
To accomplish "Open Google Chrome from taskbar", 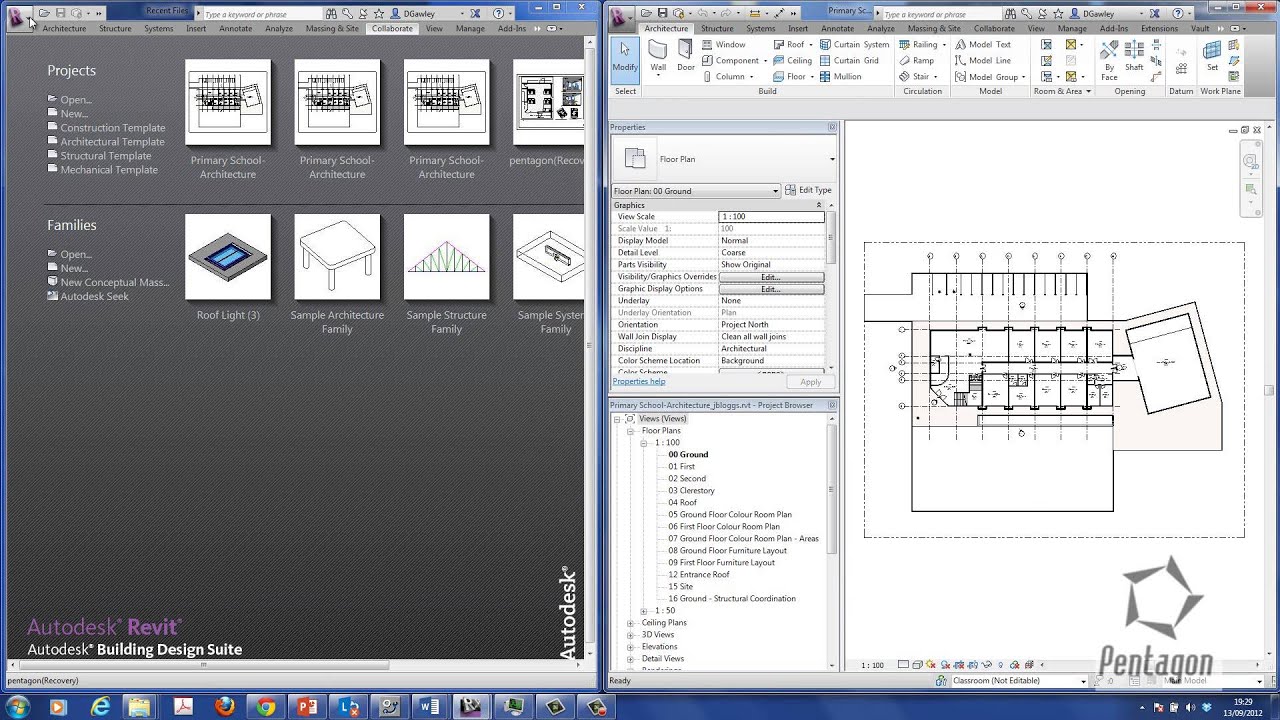I will [x=265, y=706].
